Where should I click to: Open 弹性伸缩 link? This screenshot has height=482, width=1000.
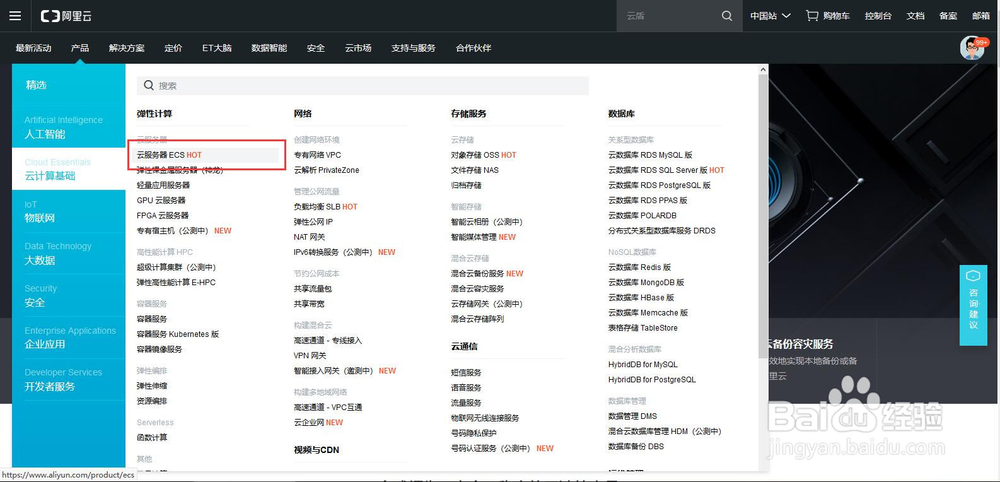tap(152, 386)
